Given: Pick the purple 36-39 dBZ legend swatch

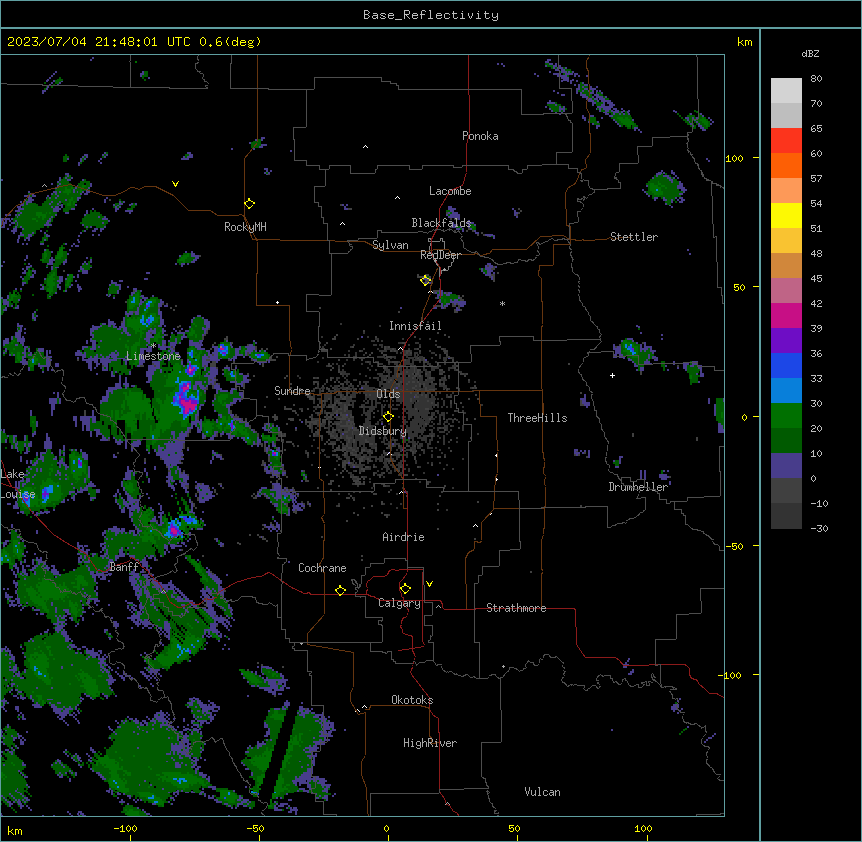Looking at the screenshot, I should click(786, 341).
